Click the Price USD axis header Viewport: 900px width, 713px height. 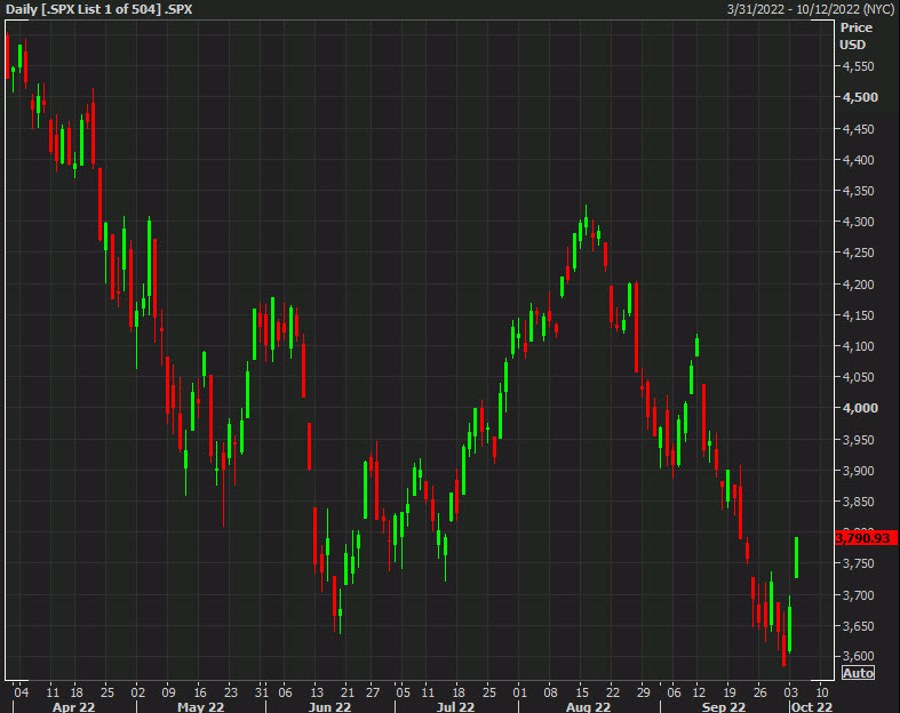853,37
